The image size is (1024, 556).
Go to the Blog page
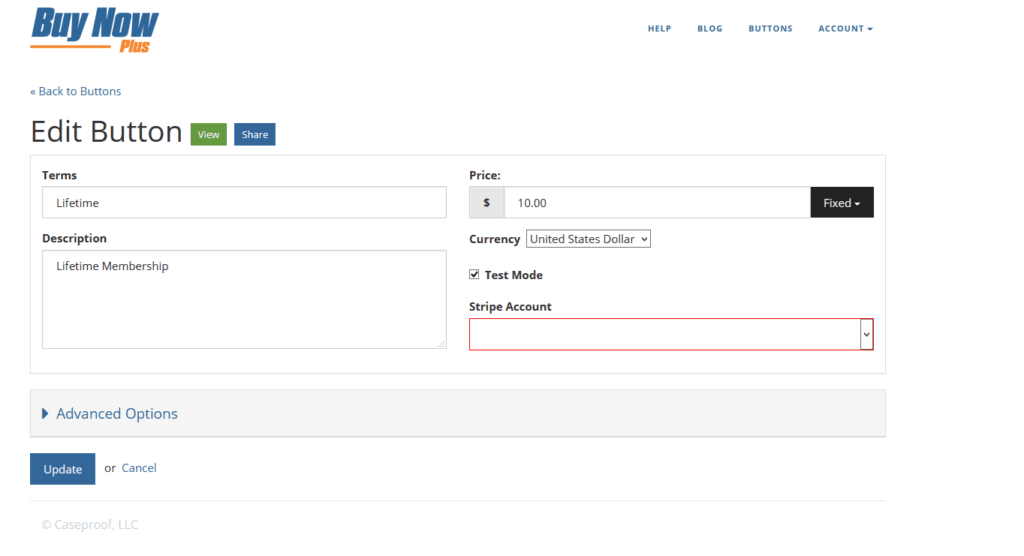coord(709,29)
